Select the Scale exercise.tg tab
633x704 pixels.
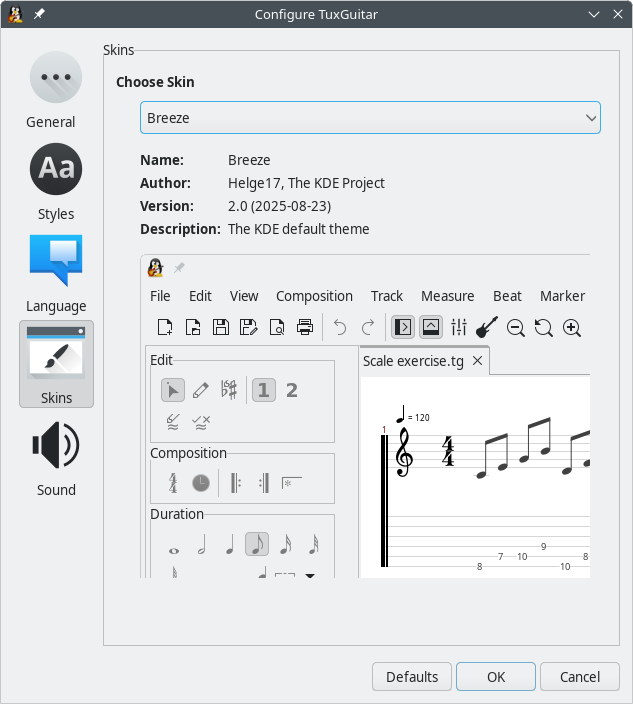click(x=413, y=361)
